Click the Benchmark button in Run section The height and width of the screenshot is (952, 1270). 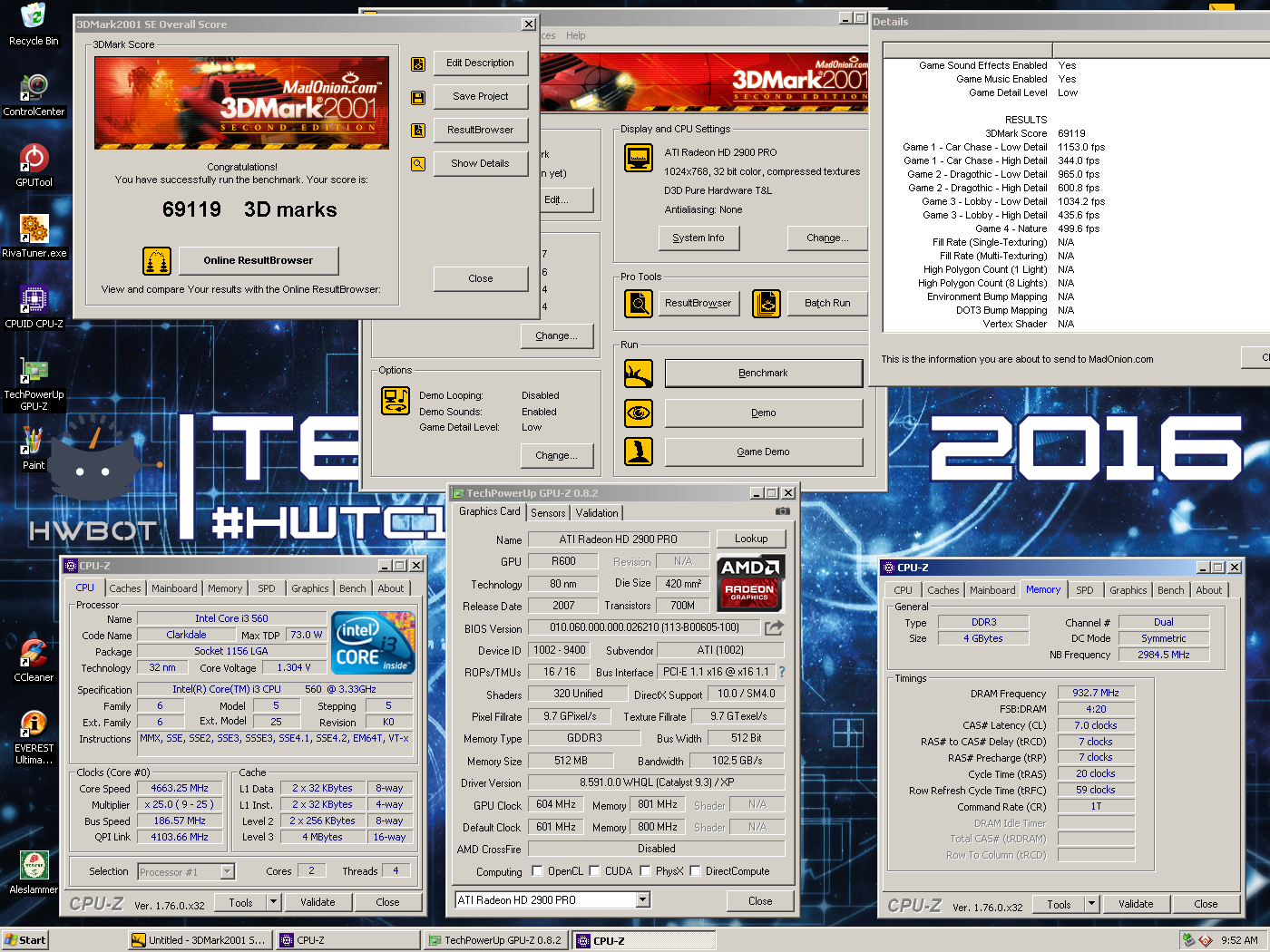[764, 374]
